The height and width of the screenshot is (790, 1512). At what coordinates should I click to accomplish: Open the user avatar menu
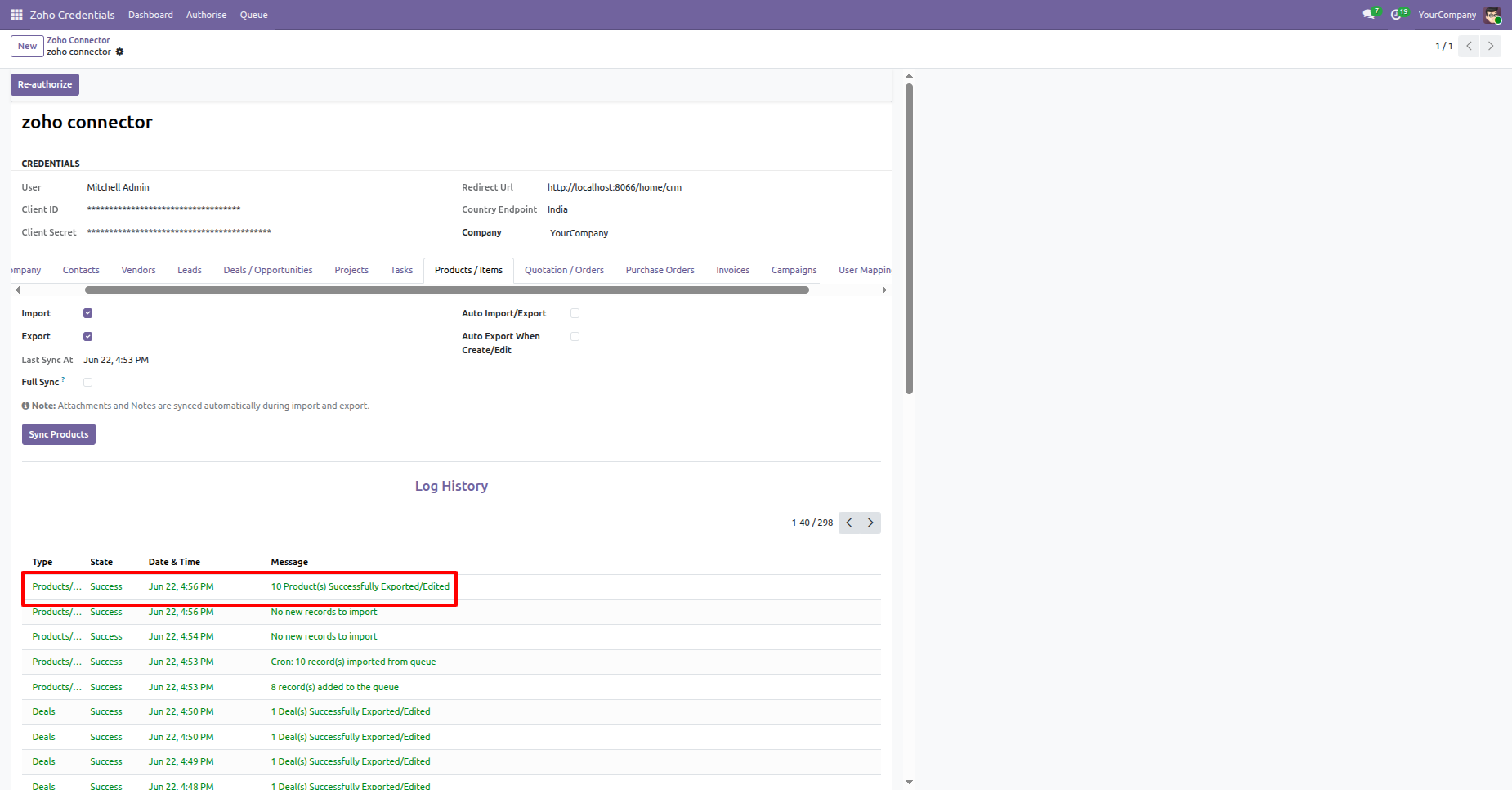[1492, 15]
